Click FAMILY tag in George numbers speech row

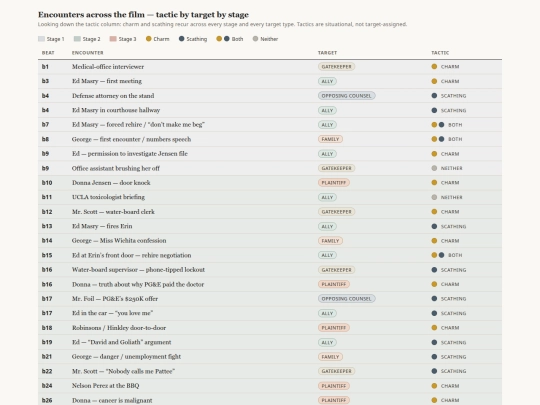click(x=330, y=139)
